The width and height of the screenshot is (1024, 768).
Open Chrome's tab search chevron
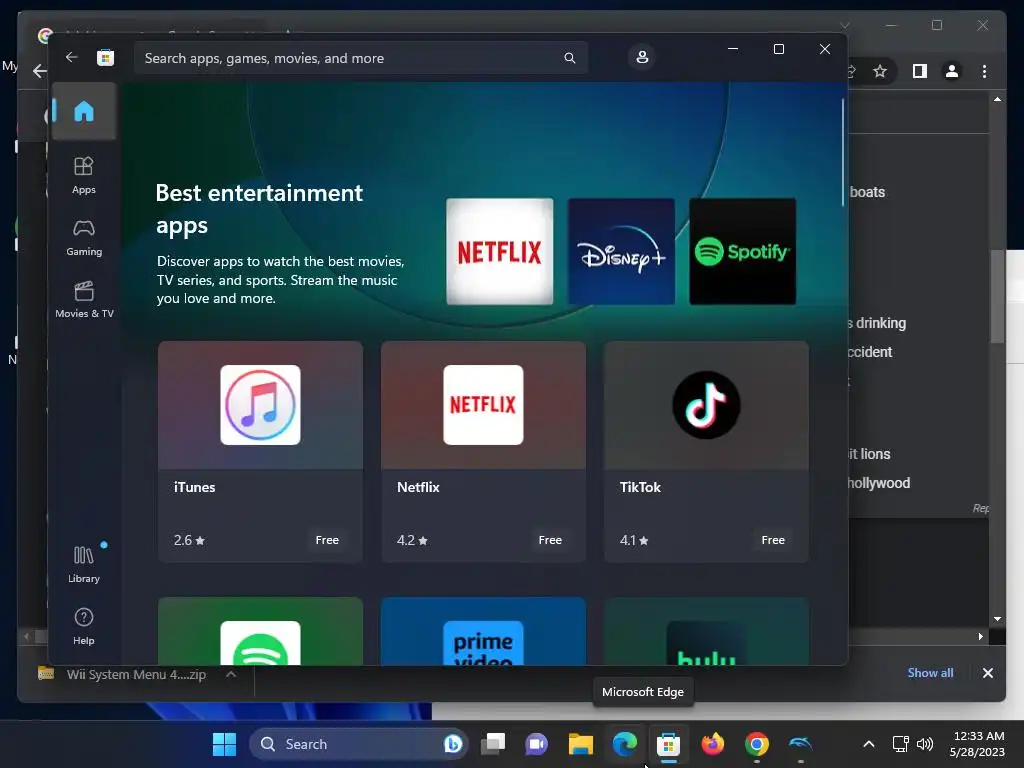click(x=844, y=25)
